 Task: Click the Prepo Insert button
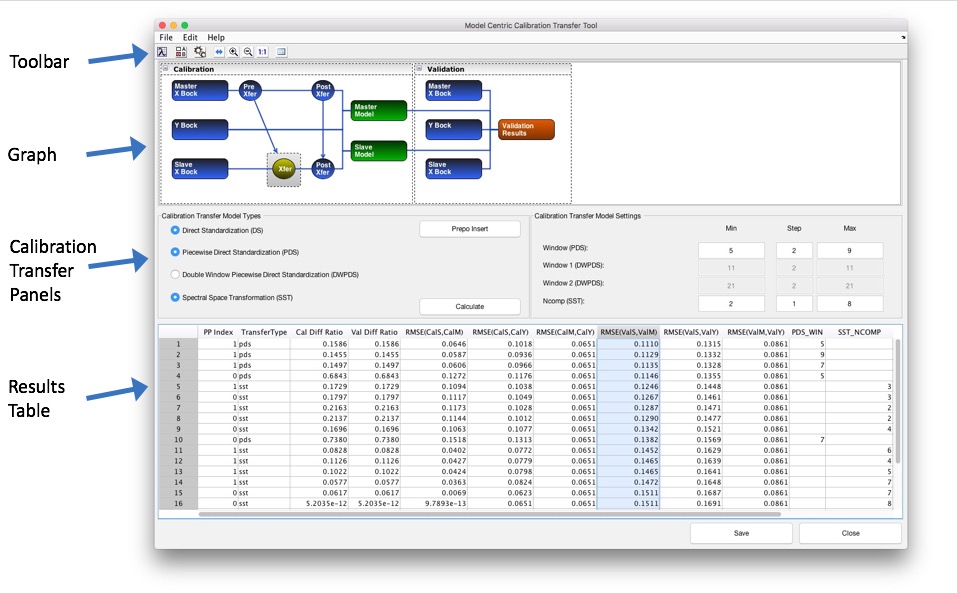469,229
